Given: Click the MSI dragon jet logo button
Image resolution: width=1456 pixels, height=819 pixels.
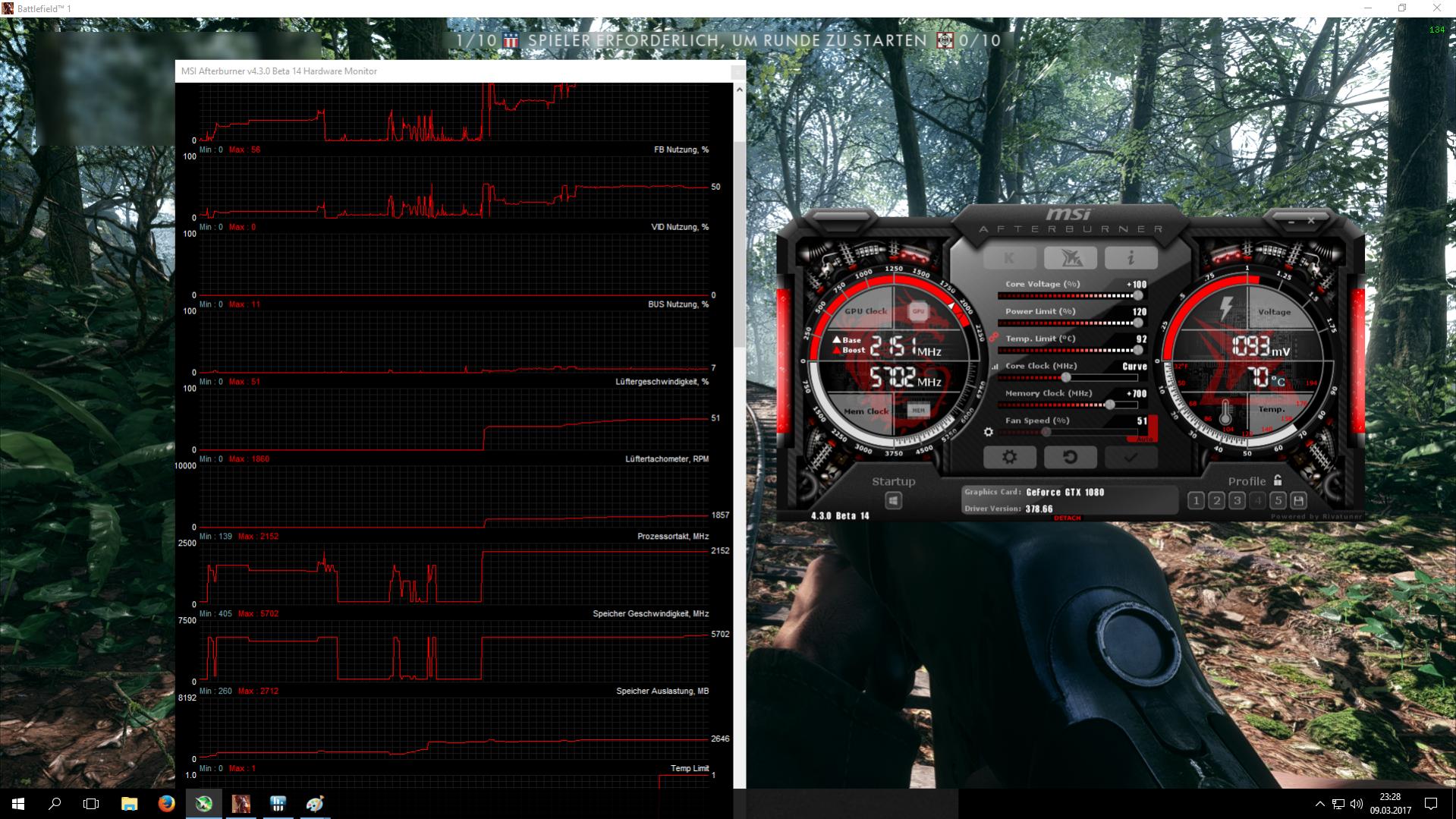Looking at the screenshot, I should [x=1070, y=258].
